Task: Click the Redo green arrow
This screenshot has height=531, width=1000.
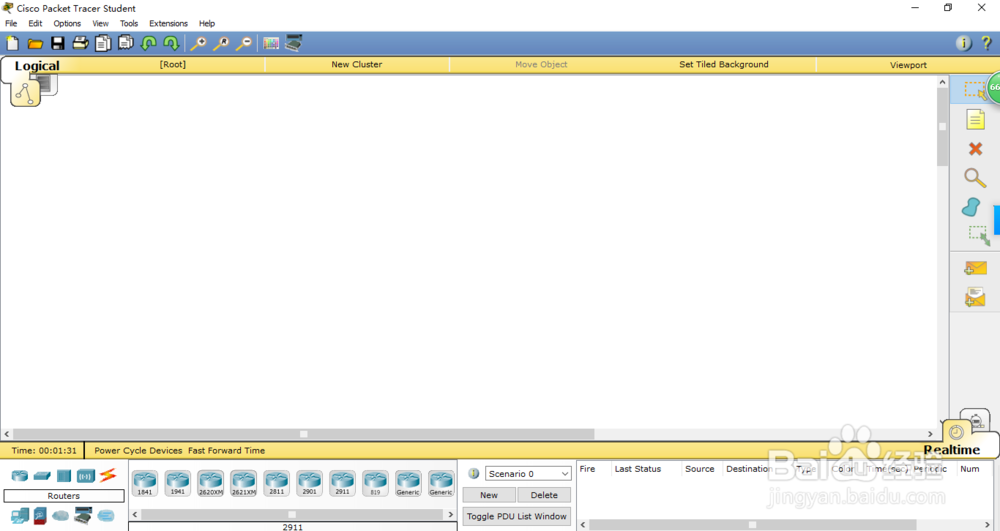Action: (171, 43)
